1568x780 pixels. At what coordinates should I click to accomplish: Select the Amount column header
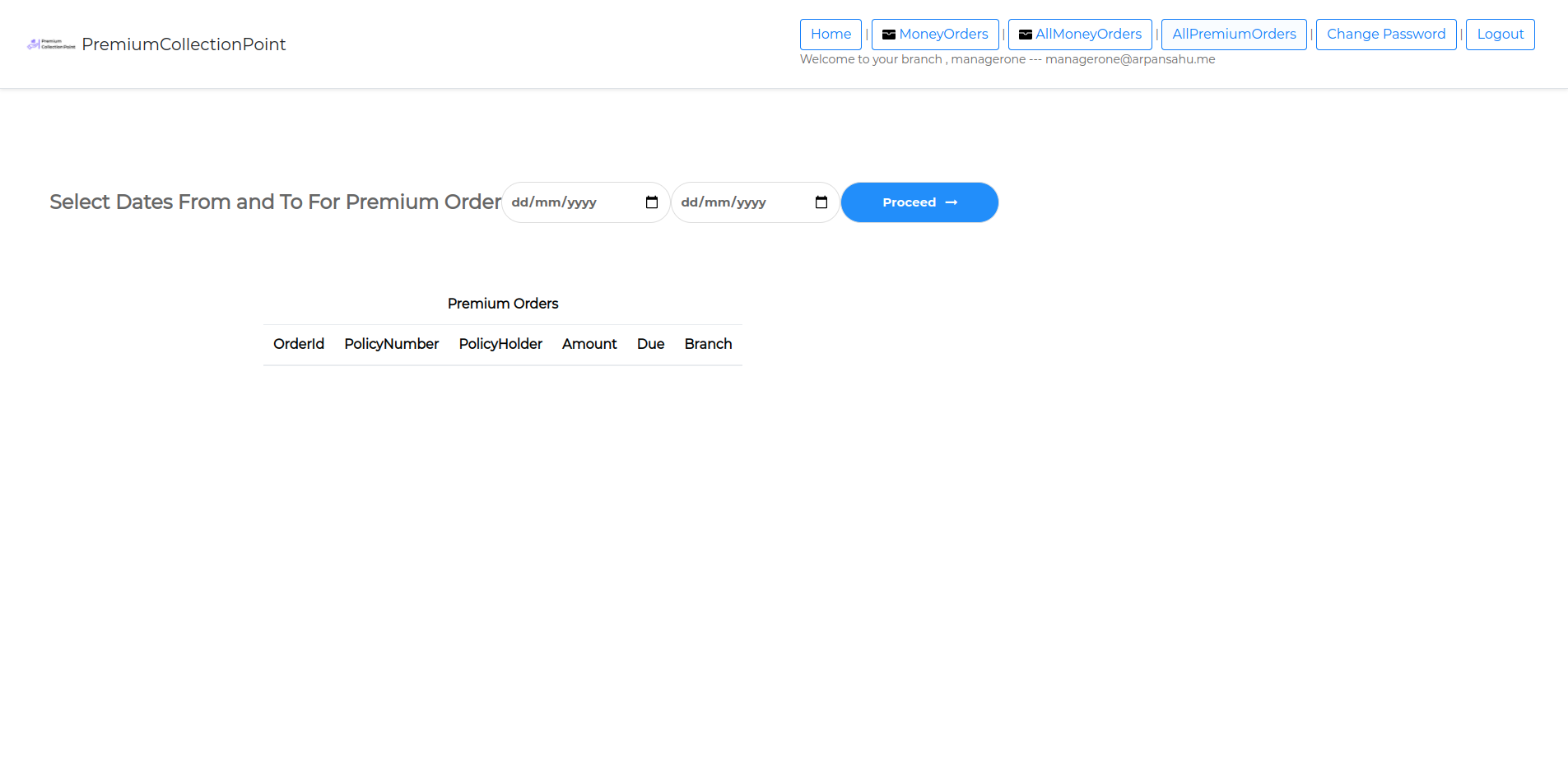point(589,344)
